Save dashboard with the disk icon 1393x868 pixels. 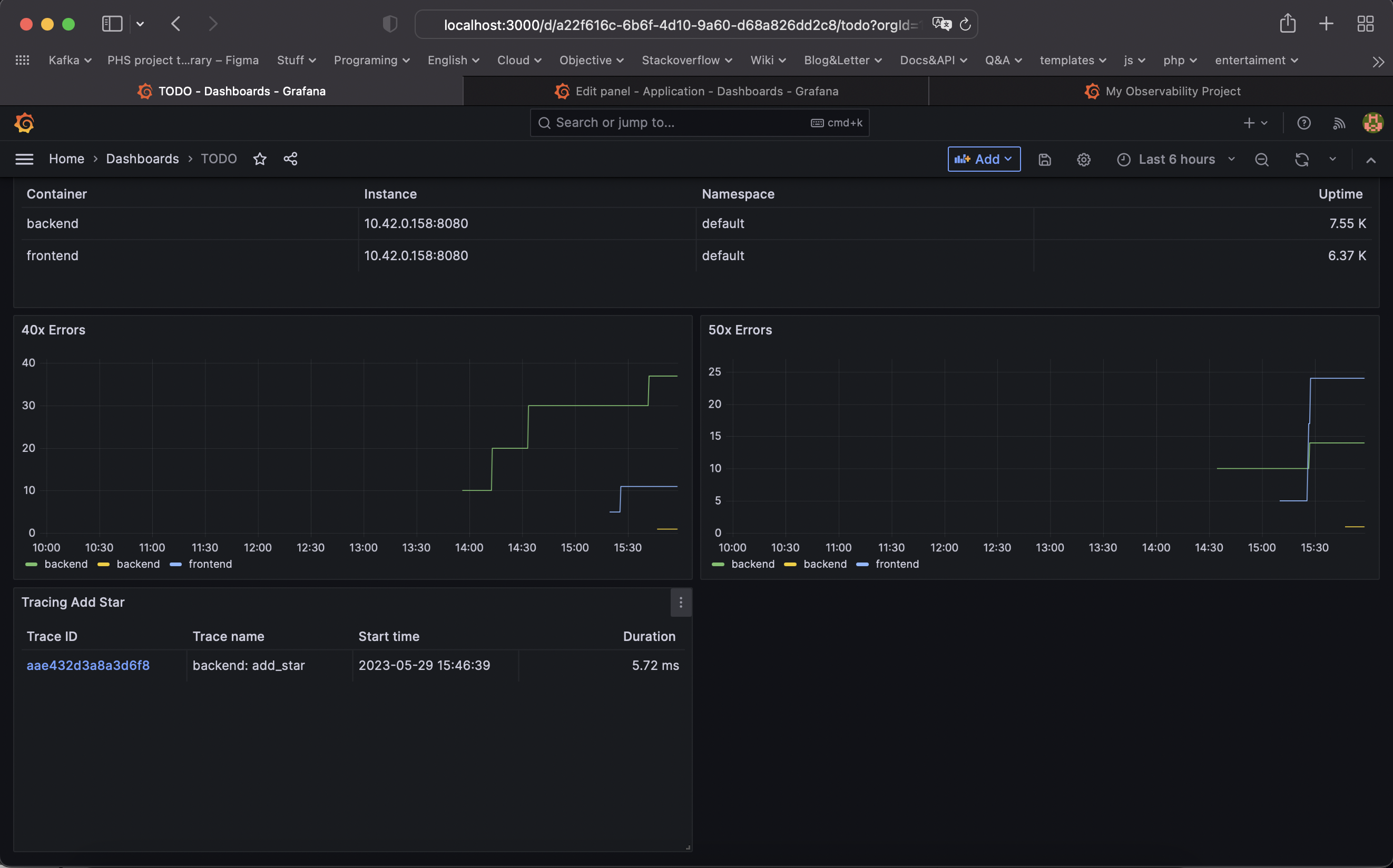pyautogui.click(x=1044, y=160)
